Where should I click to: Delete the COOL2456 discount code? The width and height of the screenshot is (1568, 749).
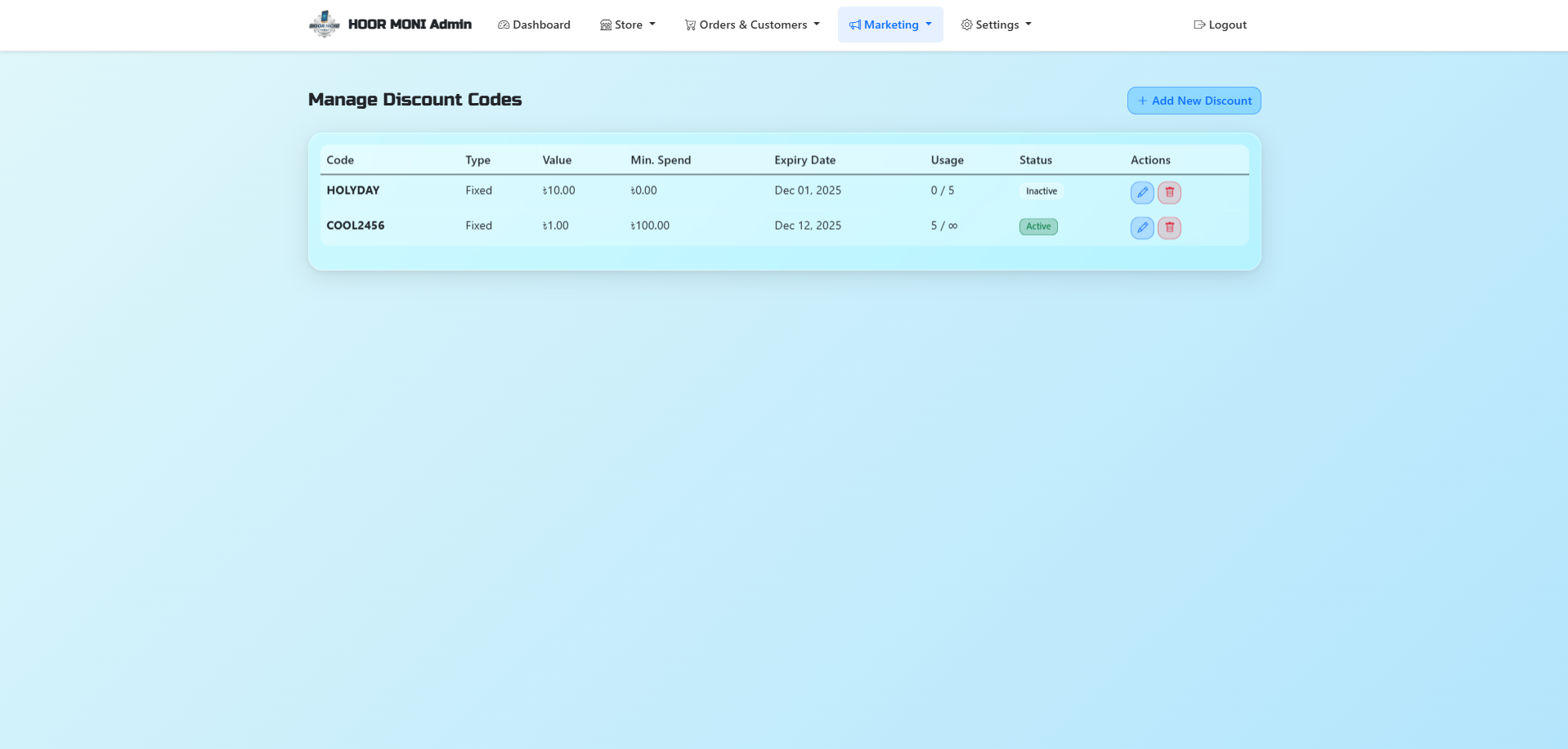click(1169, 227)
